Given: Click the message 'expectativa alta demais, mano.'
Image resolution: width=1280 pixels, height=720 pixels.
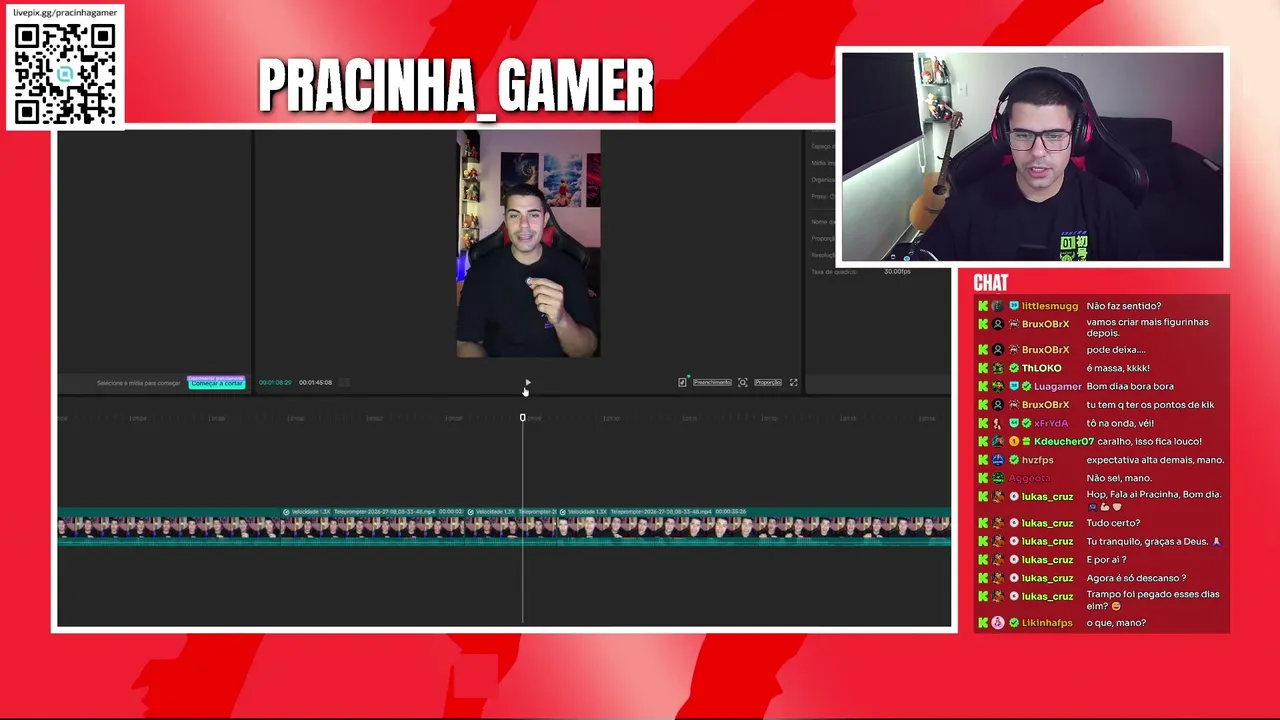Looking at the screenshot, I should click(x=1155, y=460).
